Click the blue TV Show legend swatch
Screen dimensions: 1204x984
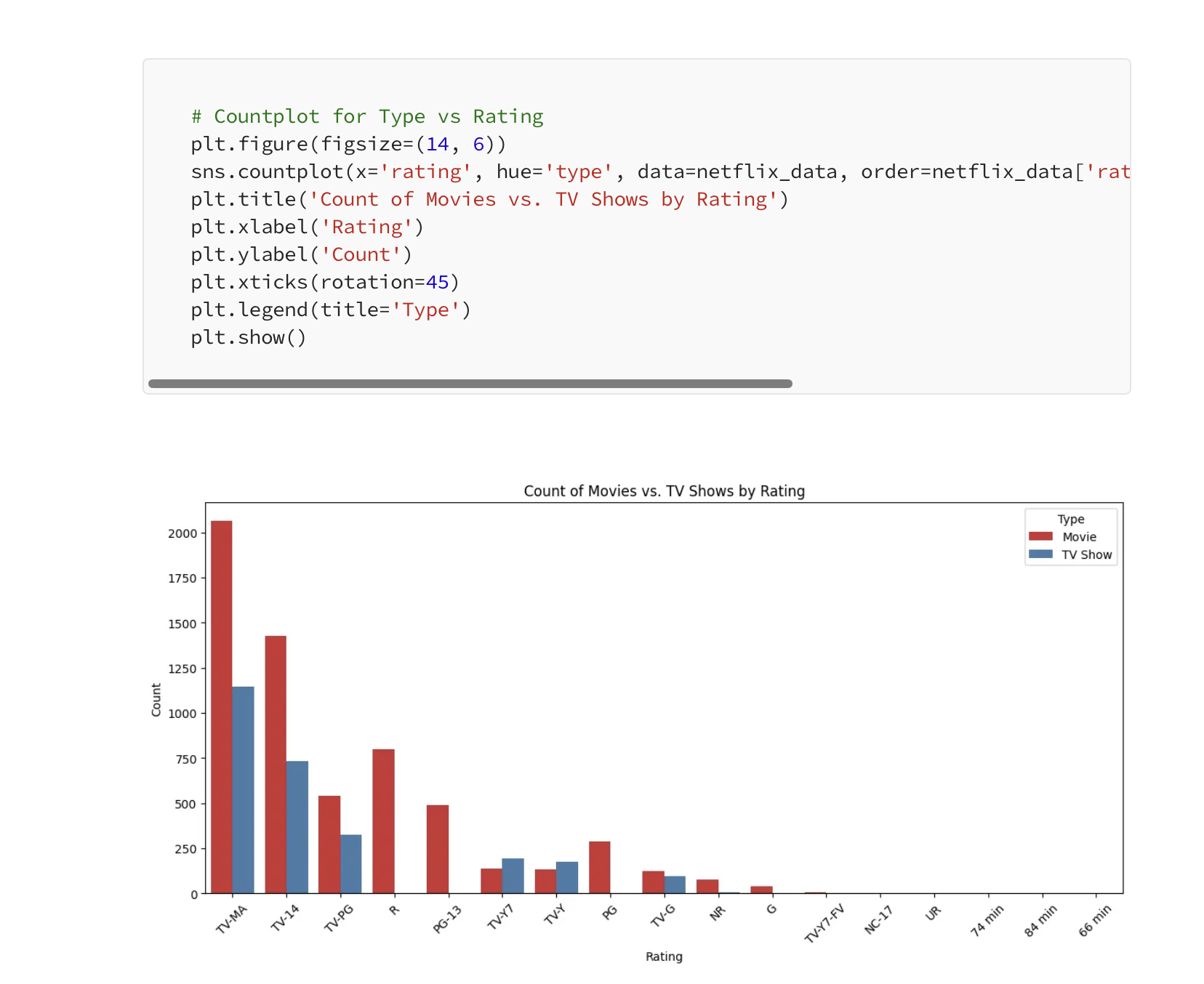1040,554
